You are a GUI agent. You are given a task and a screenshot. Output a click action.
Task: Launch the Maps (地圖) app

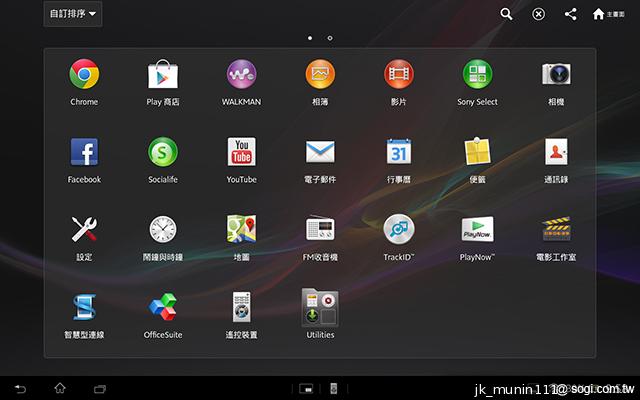click(x=242, y=229)
